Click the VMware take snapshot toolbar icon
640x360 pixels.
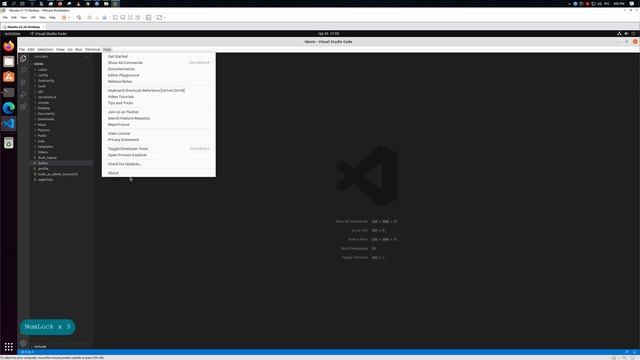(89, 18)
